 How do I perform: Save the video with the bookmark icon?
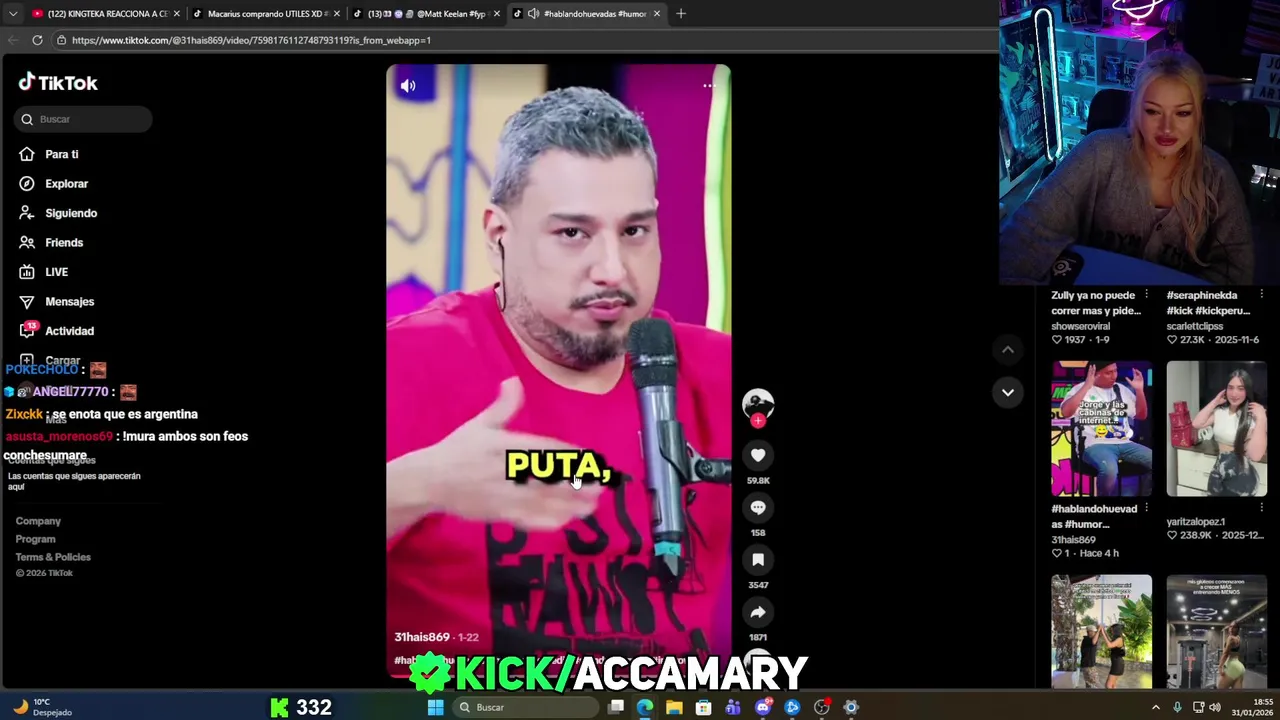point(758,560)
